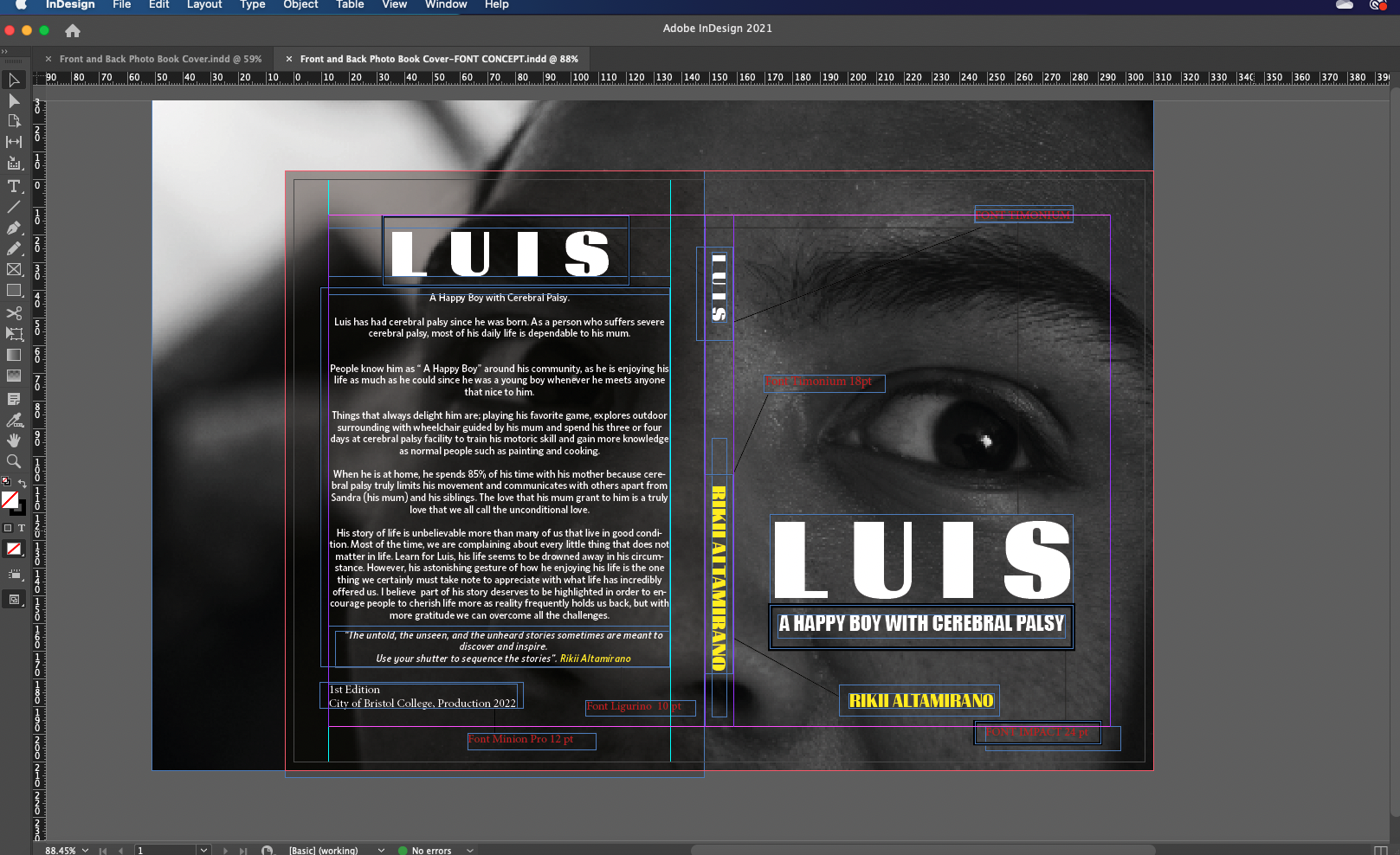This screenshot has height=855, width=1400.
Task: Select the Pen tool
Action: click(14, 228)
